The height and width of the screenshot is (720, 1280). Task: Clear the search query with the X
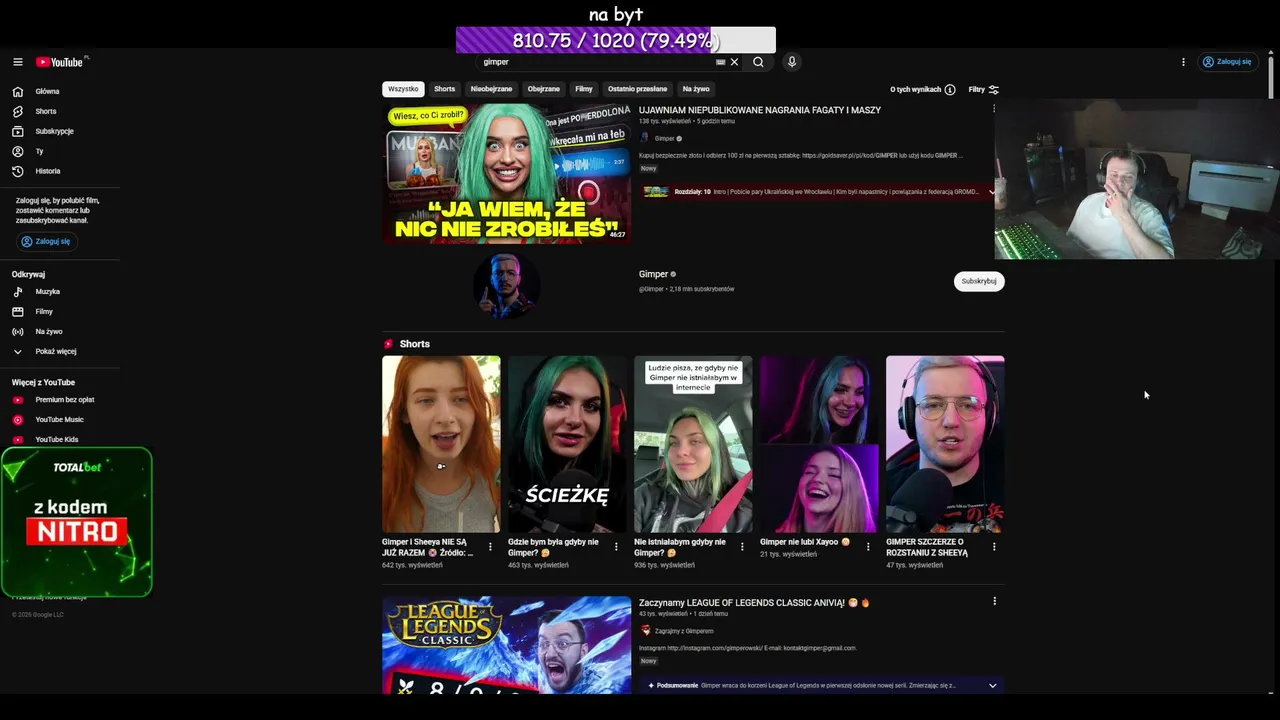click(x=734, y=62)
